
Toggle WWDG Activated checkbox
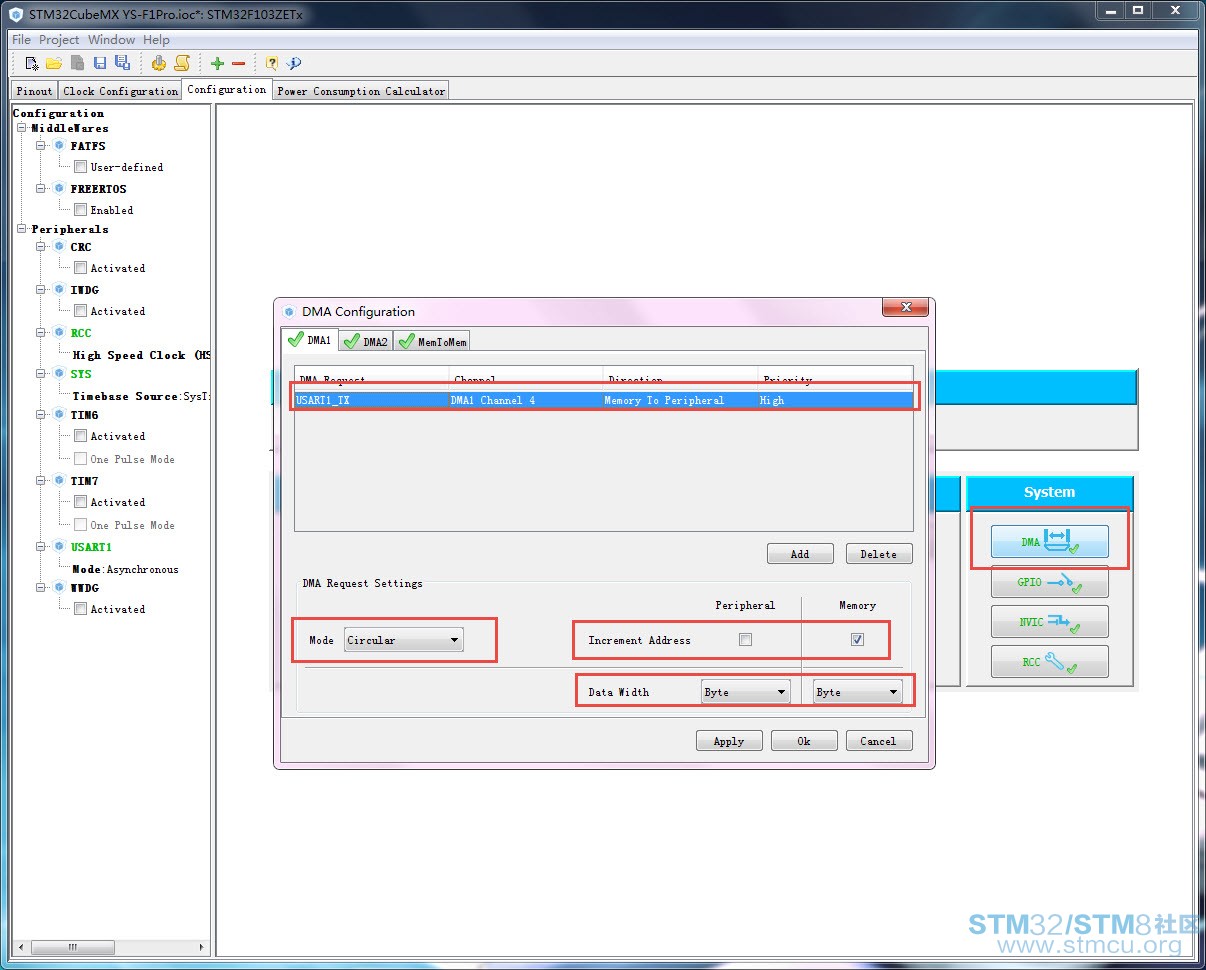tap(80, 609)
